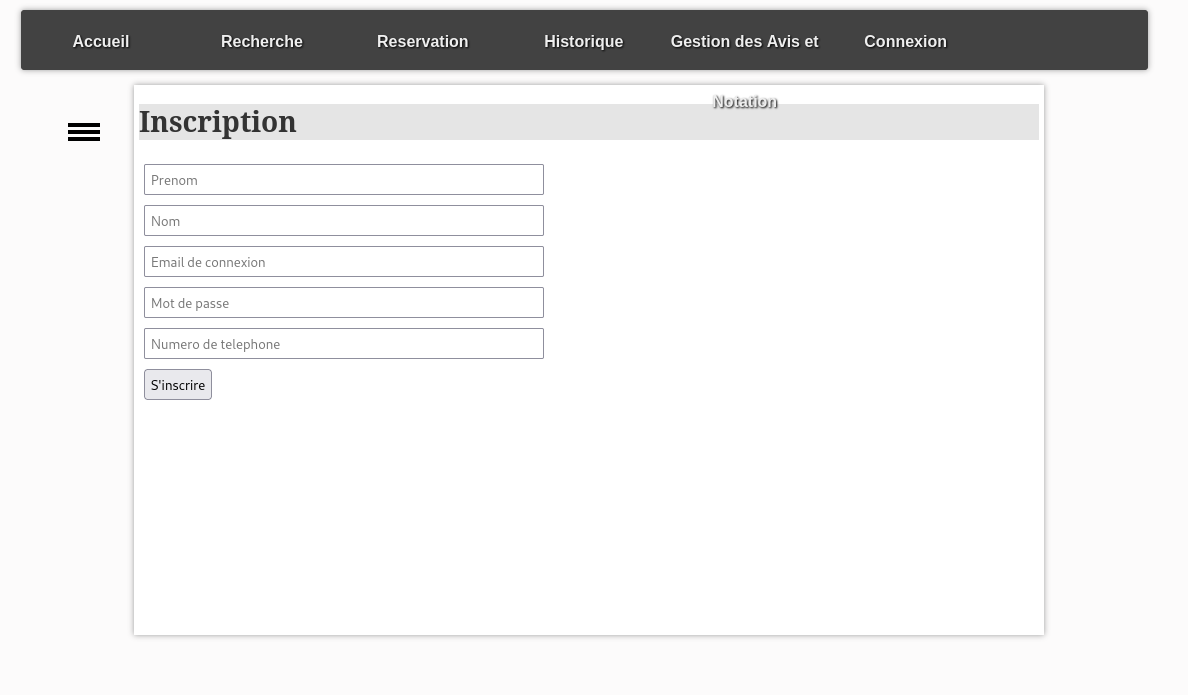Viewport: 1188px width, 695px height.
Task: Go to the Accueil page
Action: click(x=101, y=42)
